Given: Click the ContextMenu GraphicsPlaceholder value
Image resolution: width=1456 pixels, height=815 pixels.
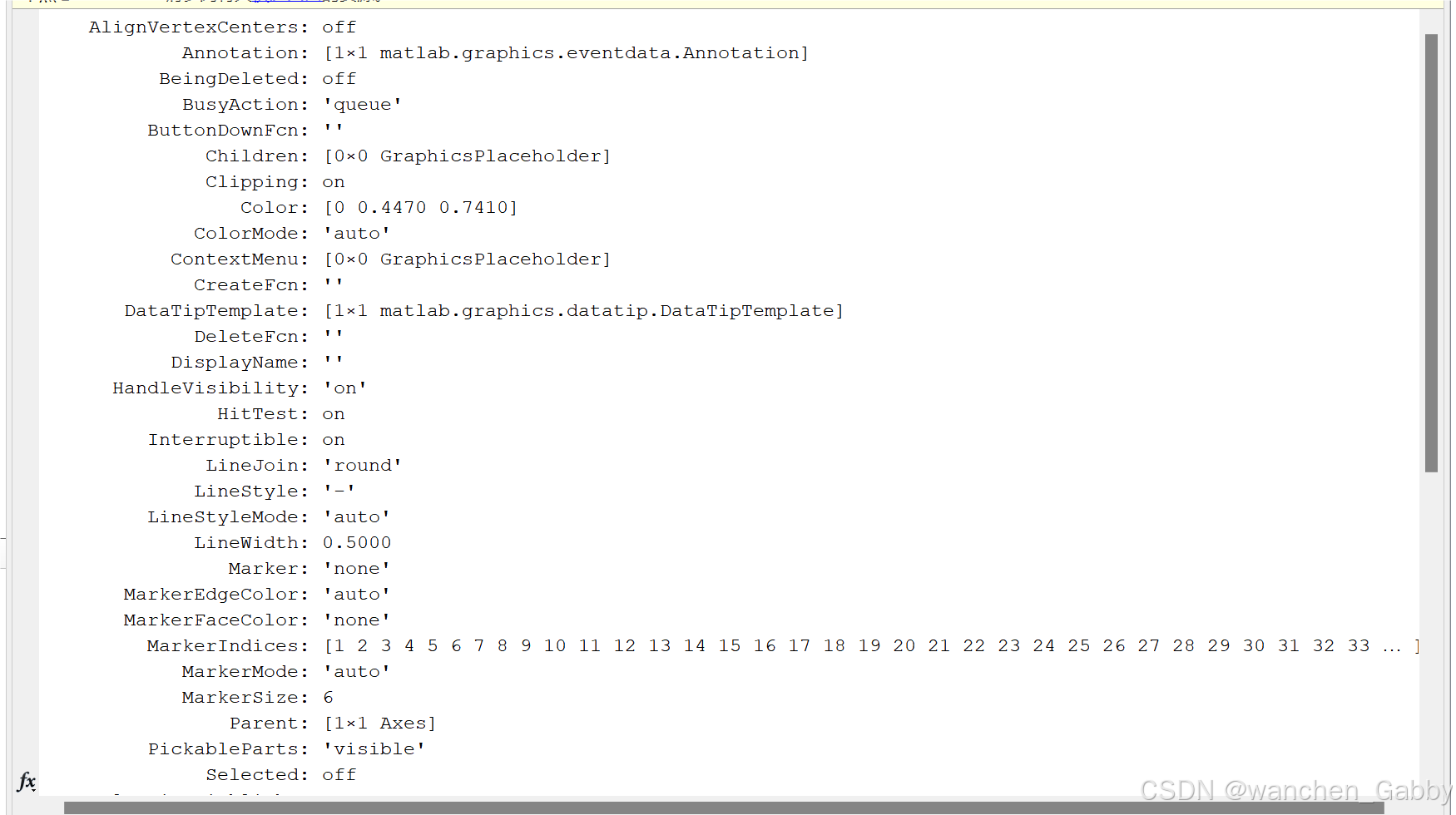Looking at the screenshot, I should (x=467, y=259).
